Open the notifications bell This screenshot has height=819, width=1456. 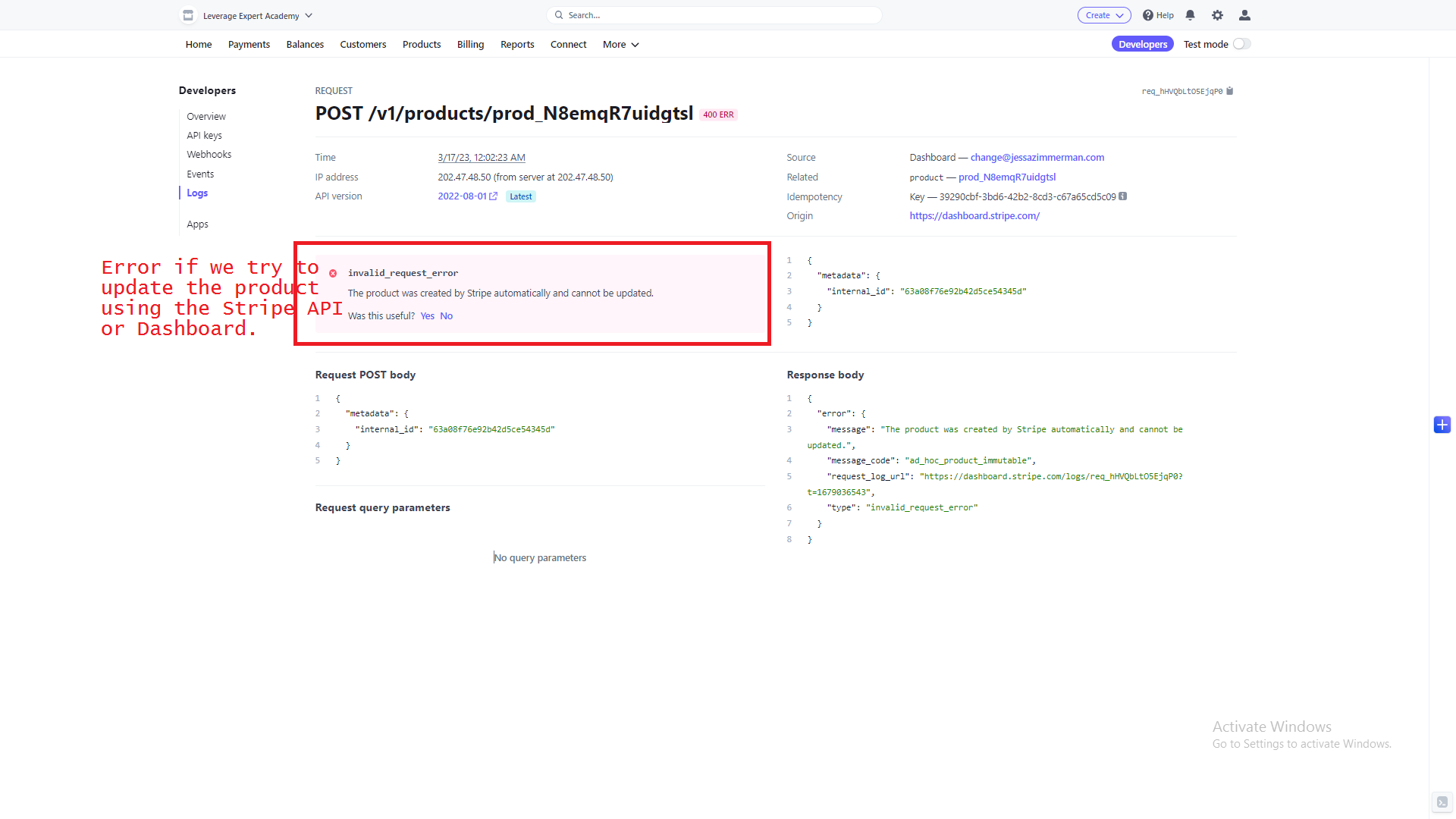1190,15
